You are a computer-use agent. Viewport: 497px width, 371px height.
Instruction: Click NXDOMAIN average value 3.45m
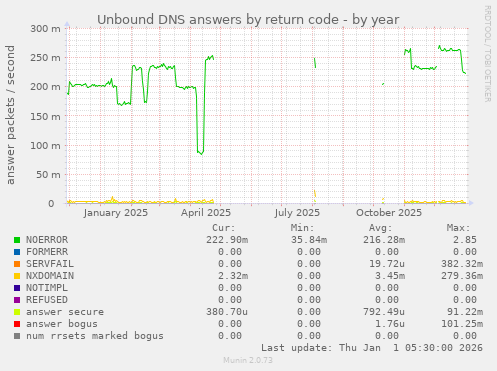click(390, 276)
